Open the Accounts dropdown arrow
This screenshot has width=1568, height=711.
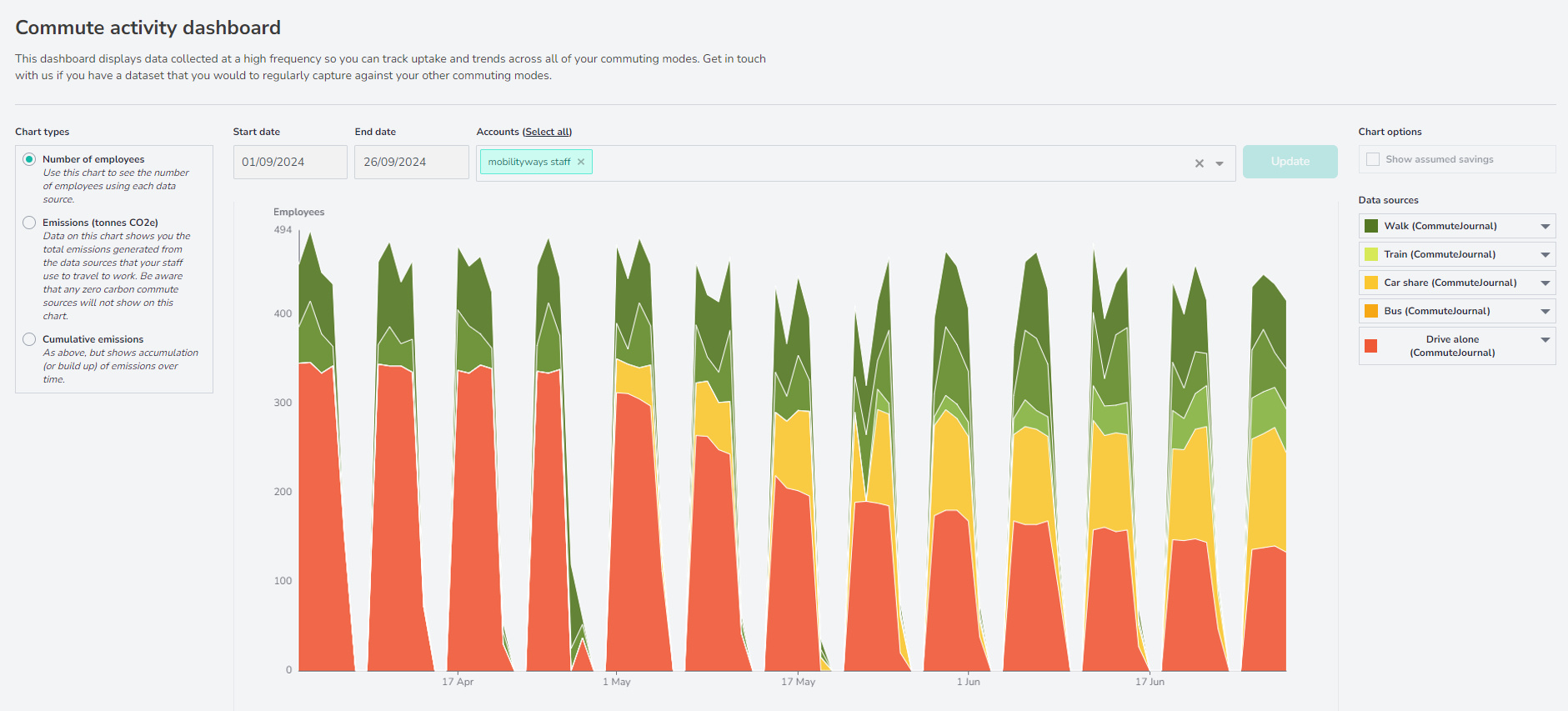click(x=1220, y=163)
